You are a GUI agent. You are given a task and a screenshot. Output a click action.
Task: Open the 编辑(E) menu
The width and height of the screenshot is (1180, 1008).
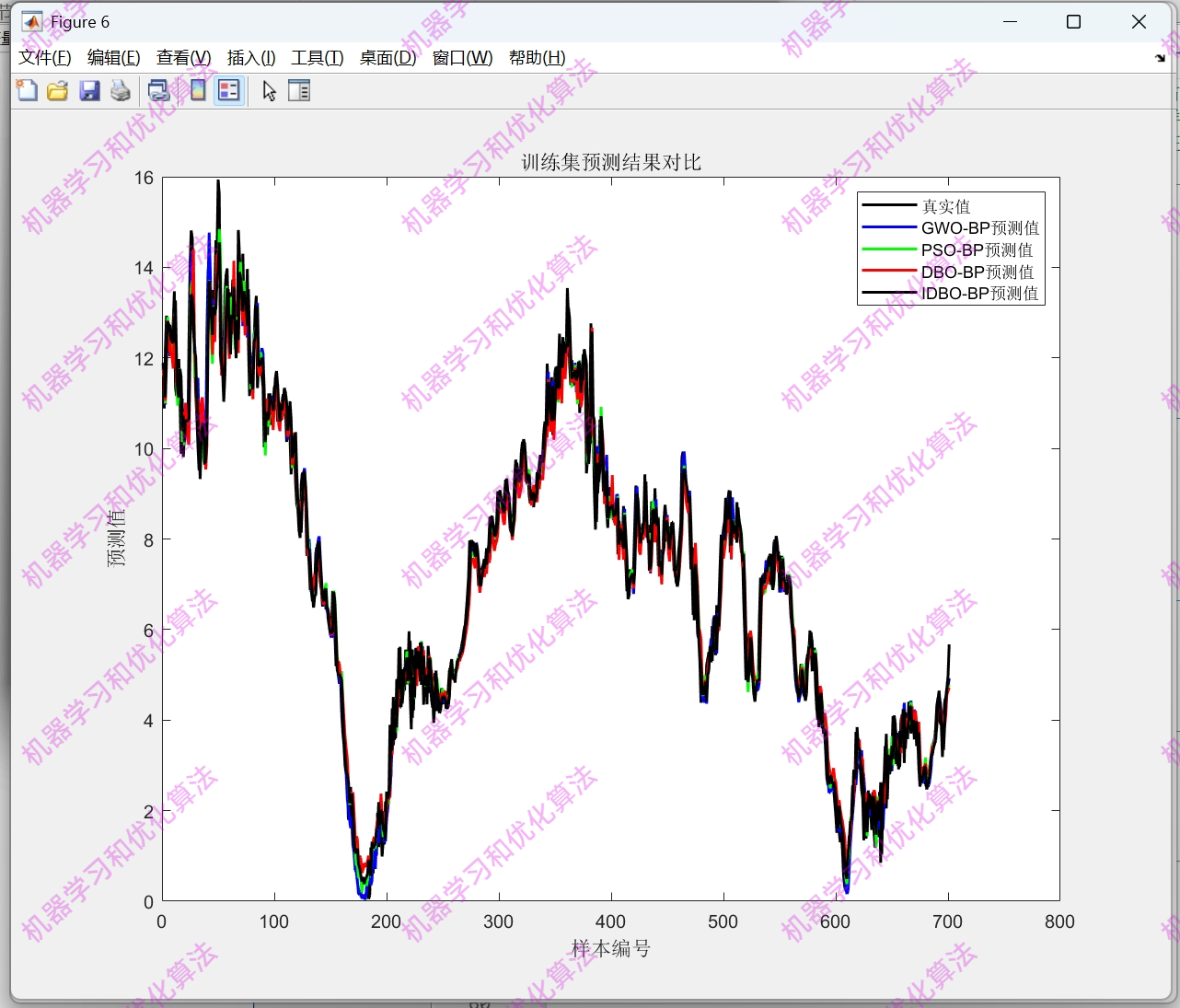(114, 58)
